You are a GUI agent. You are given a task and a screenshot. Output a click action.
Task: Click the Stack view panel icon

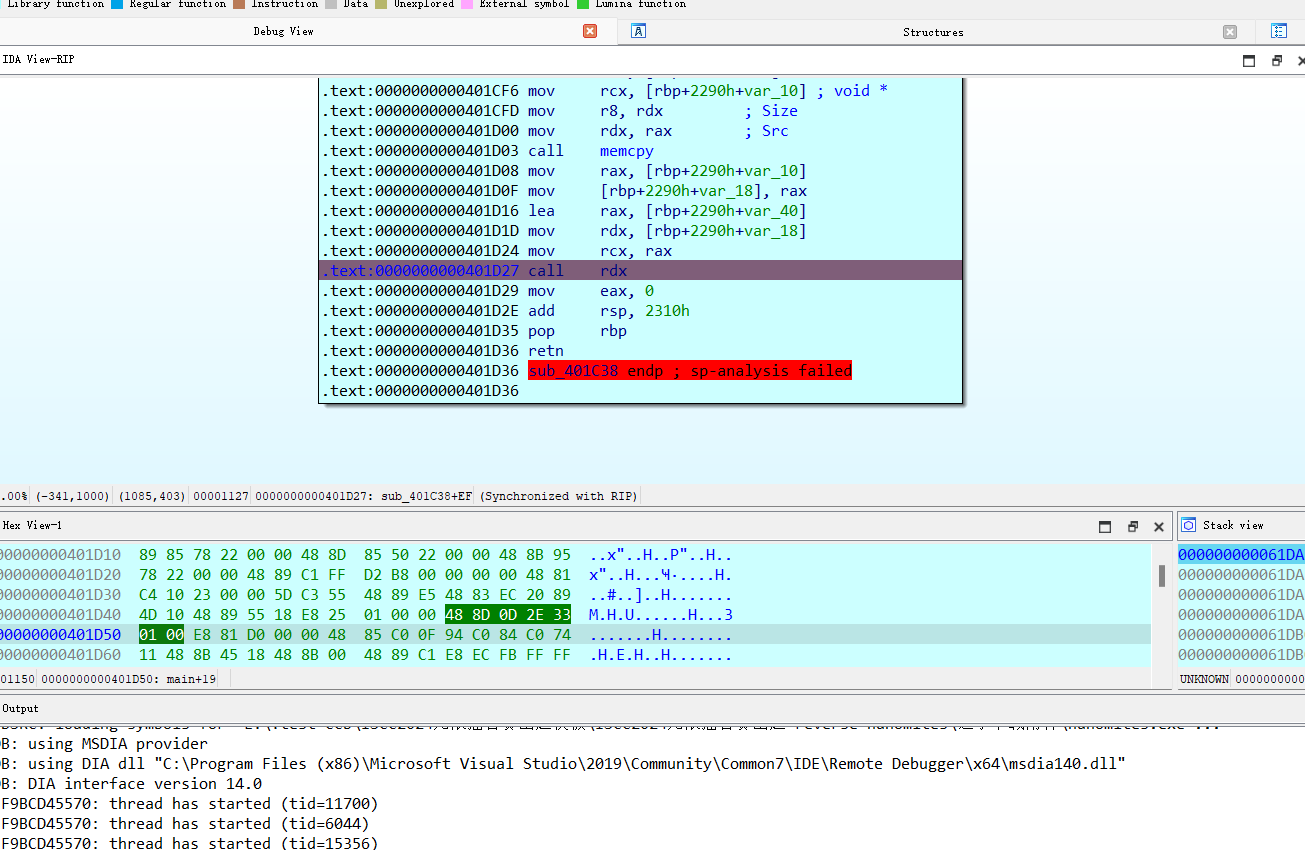[1189, 525]
